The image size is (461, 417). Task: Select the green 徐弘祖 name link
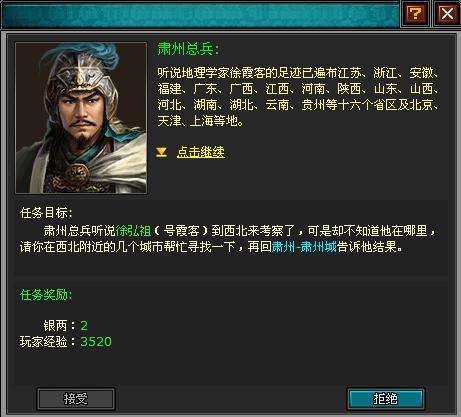[x=133, y=231]
